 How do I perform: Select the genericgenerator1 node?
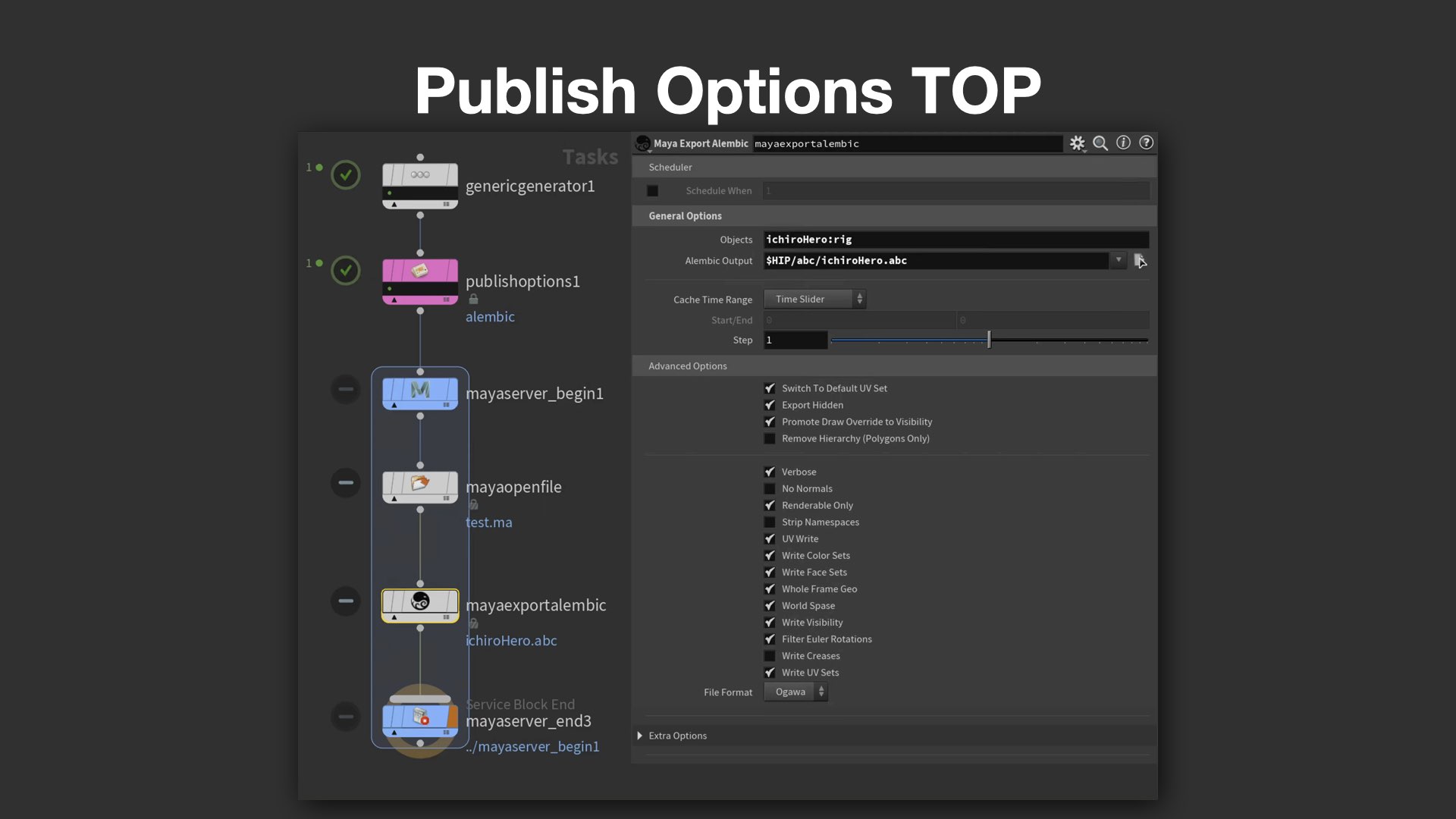point(420,185)
